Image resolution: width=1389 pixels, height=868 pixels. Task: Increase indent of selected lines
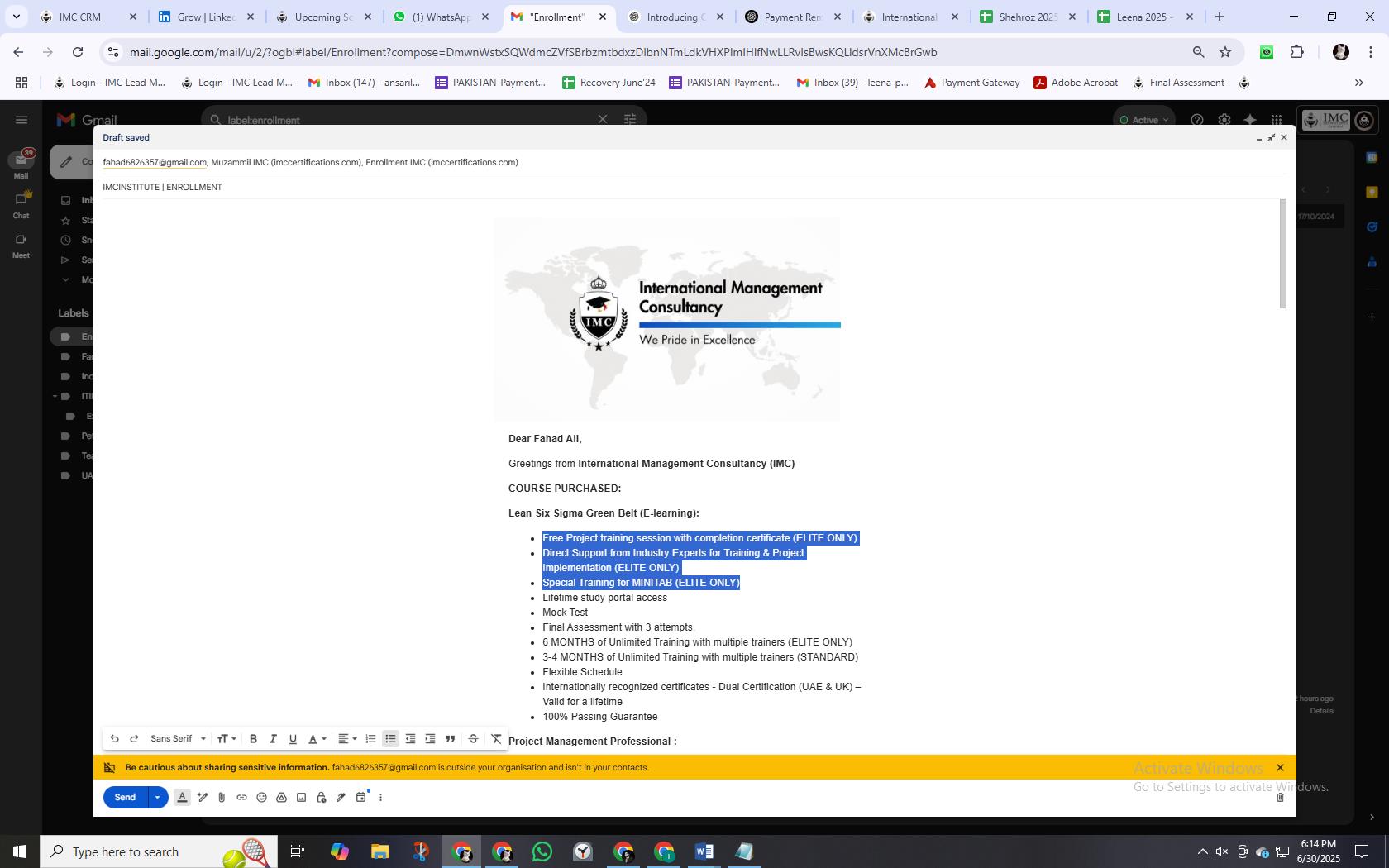[x=430, y=739]
